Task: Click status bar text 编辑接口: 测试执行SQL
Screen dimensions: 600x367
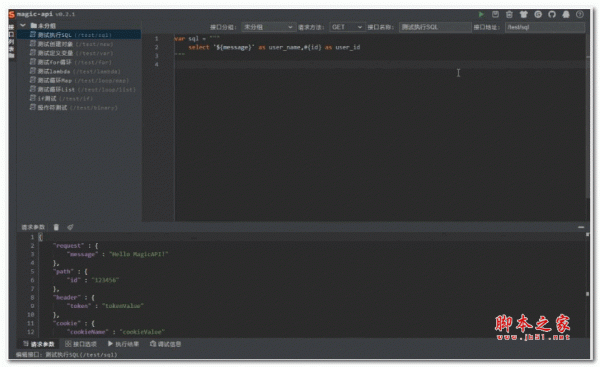Action: (x=67, y=355)
